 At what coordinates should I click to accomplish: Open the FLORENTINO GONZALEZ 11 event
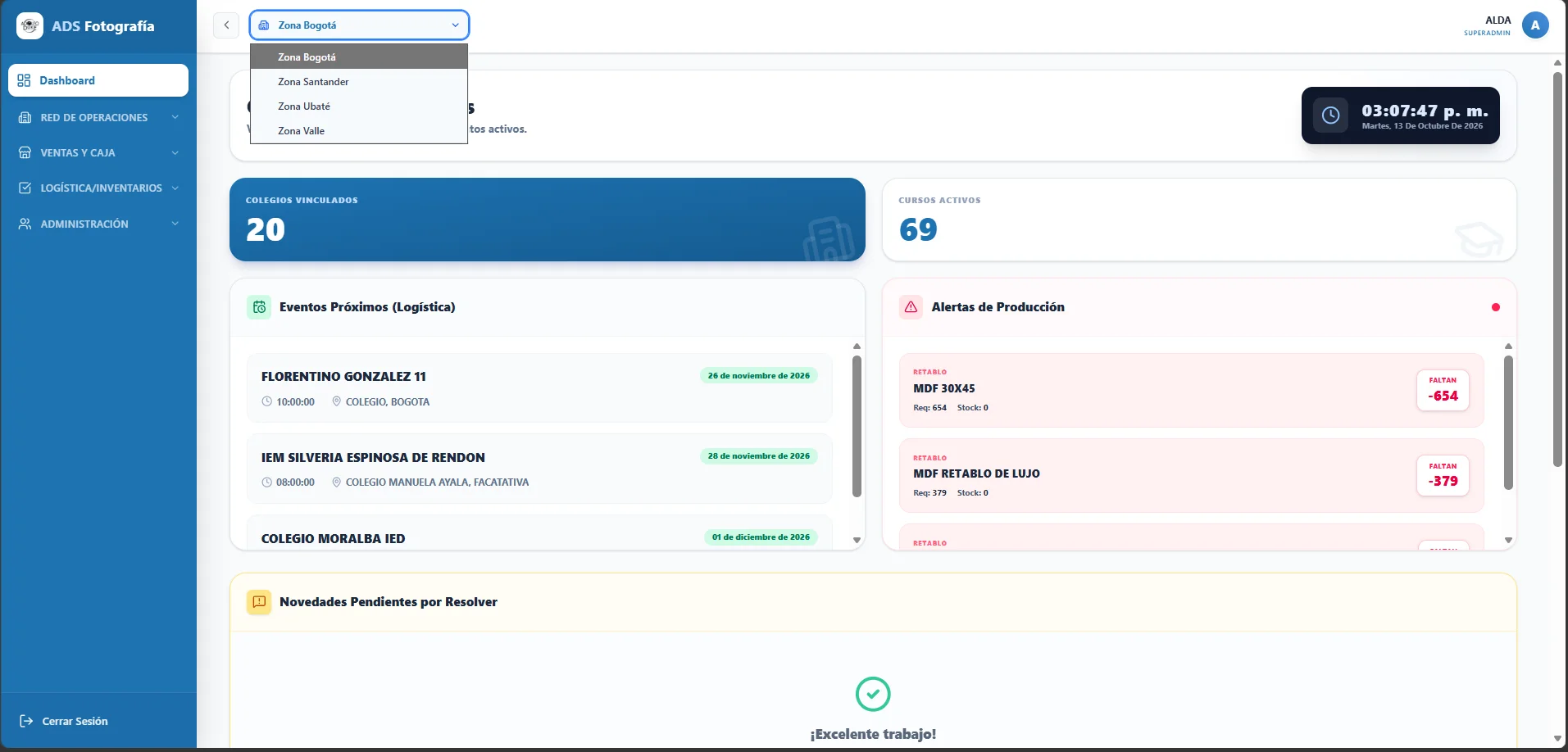(539, 388)
